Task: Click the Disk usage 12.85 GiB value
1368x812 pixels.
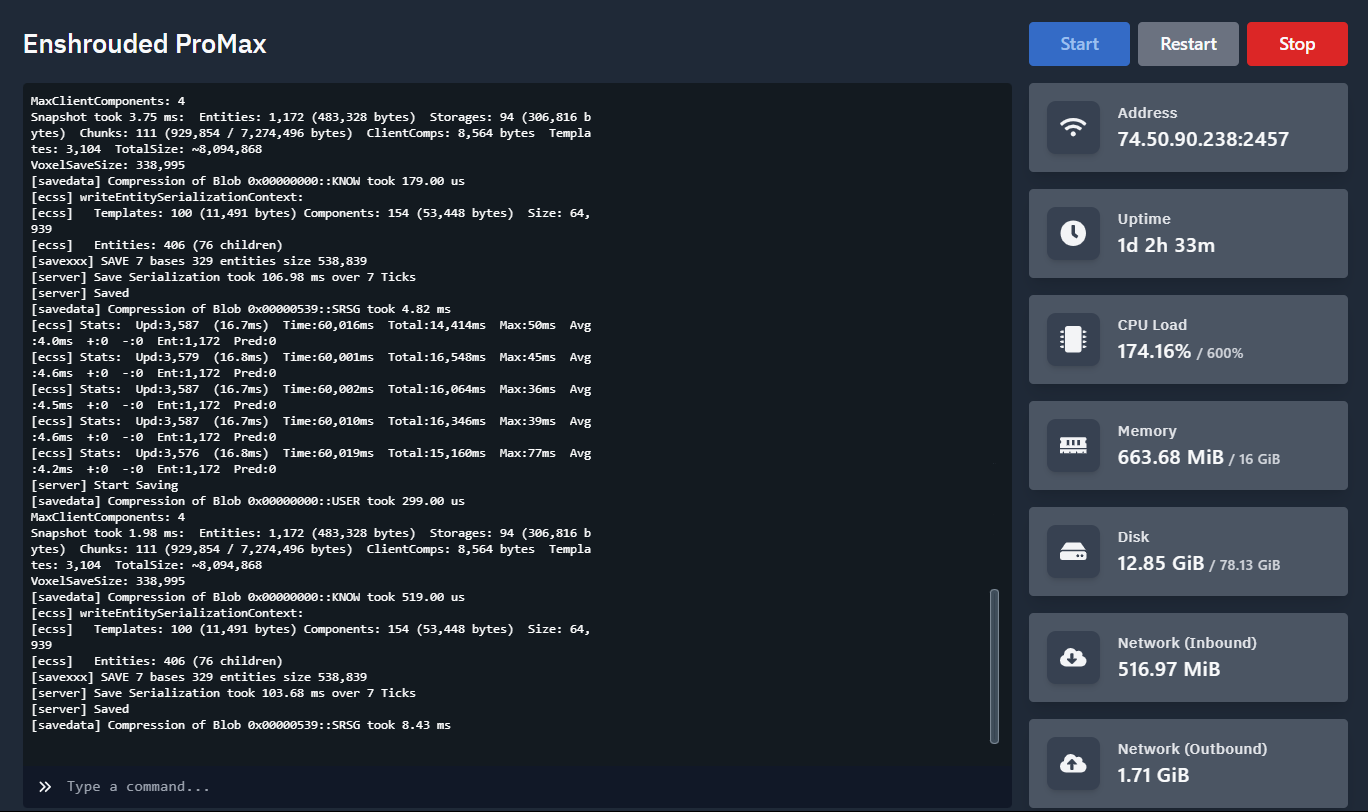Action: [1160, 563]
